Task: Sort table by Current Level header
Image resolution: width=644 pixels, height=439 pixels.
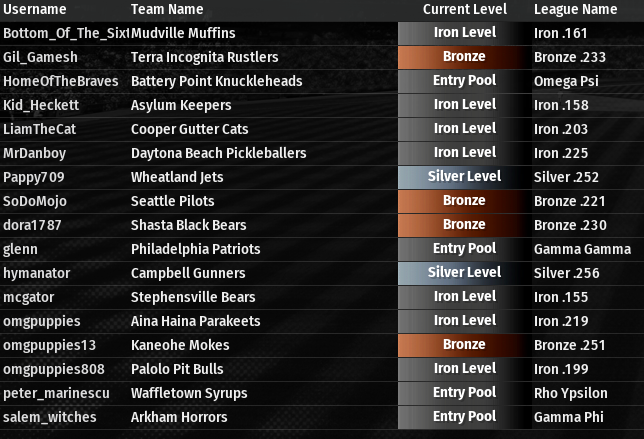Action: 464,9
